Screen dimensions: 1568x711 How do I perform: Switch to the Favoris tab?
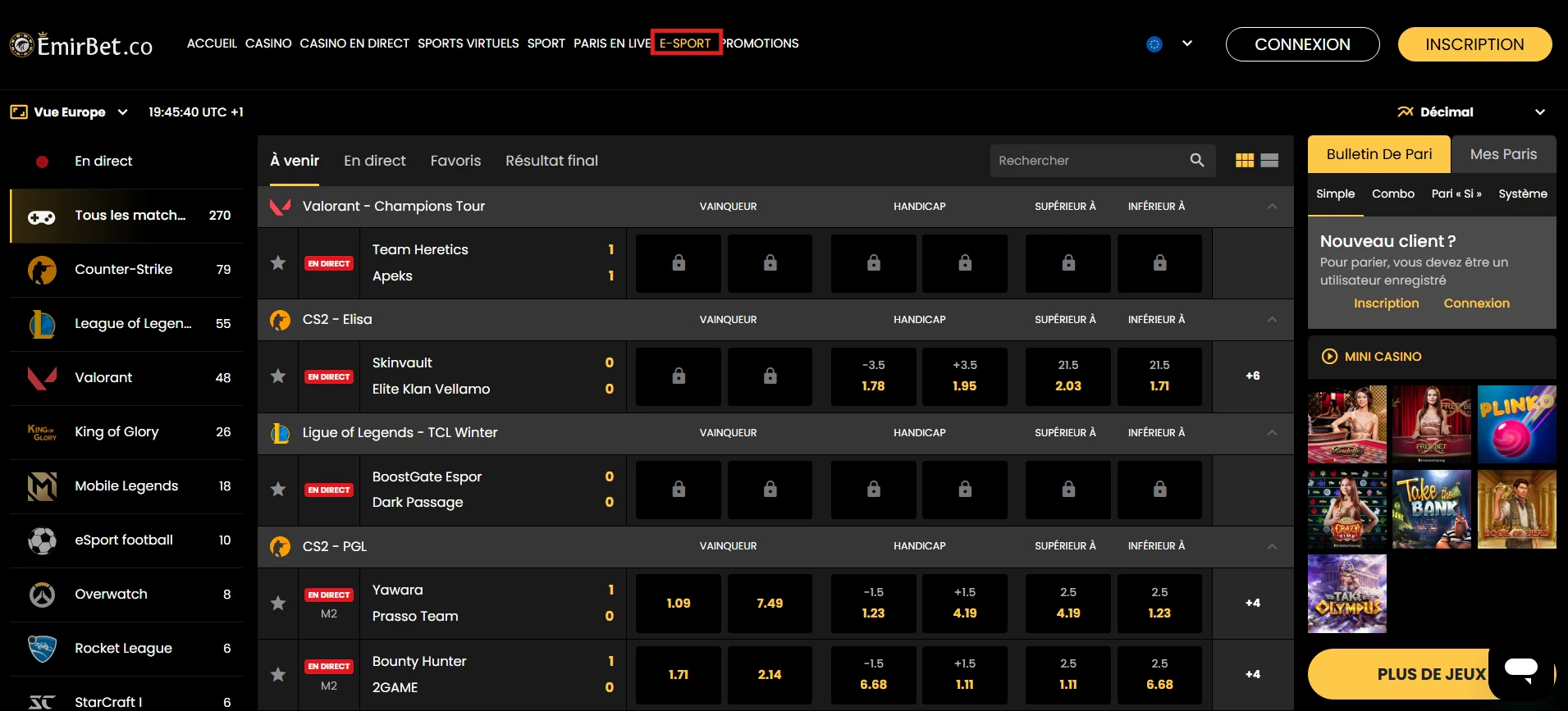pyautogui.click(x=455, y=161)
